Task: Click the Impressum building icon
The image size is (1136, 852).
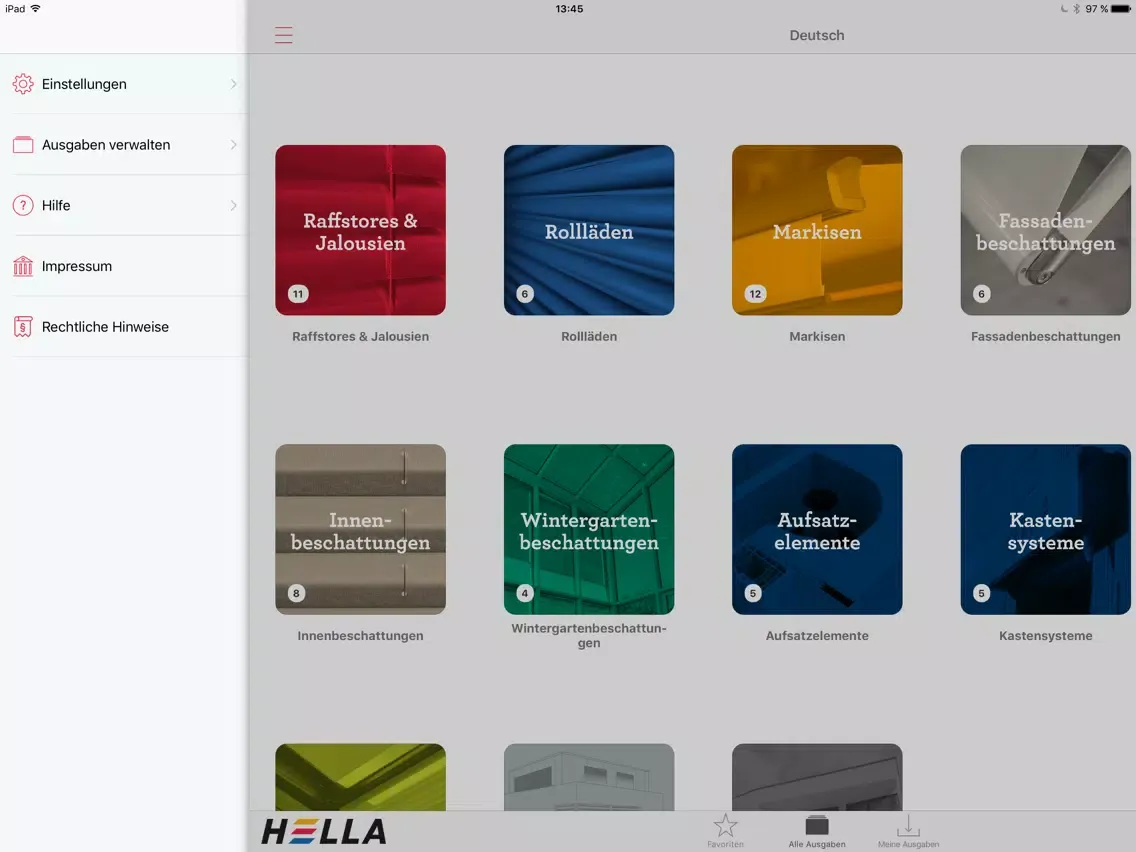Action: [x=23, y=266]
